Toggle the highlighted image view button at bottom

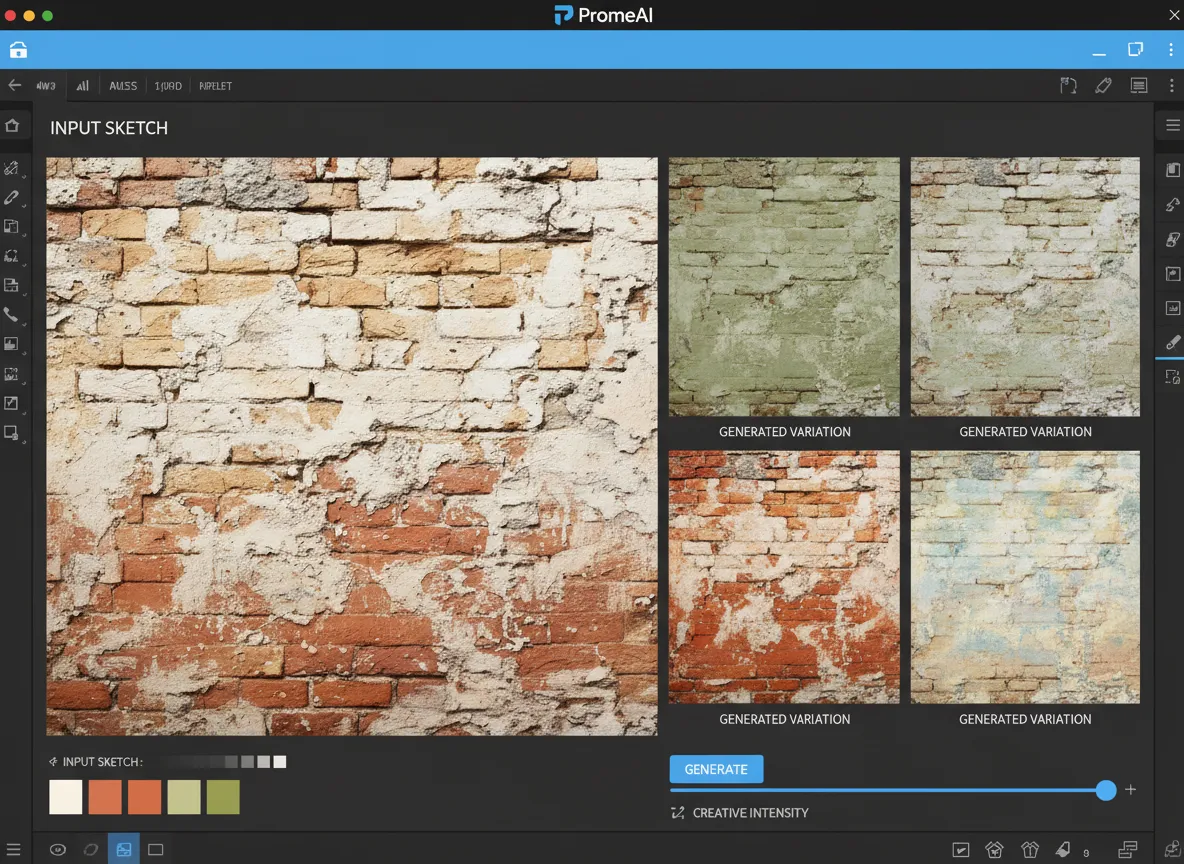(124, 850)
